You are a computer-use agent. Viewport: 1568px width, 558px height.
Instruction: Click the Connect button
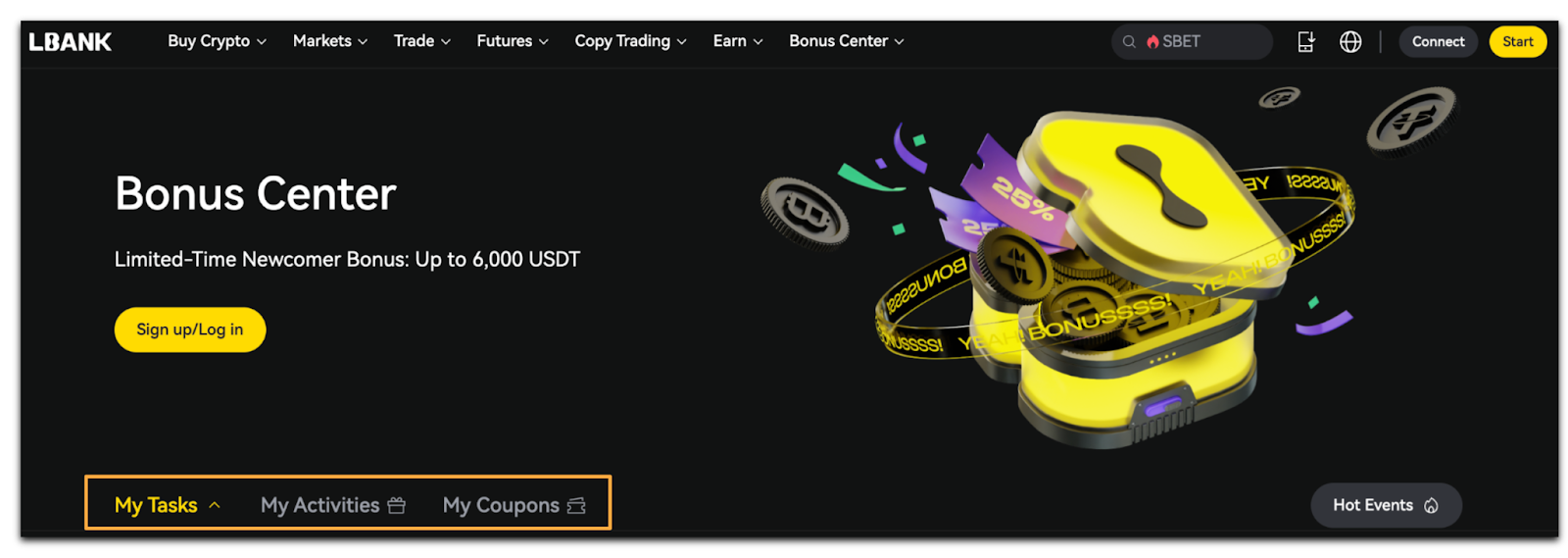[x=1438, y=41]
